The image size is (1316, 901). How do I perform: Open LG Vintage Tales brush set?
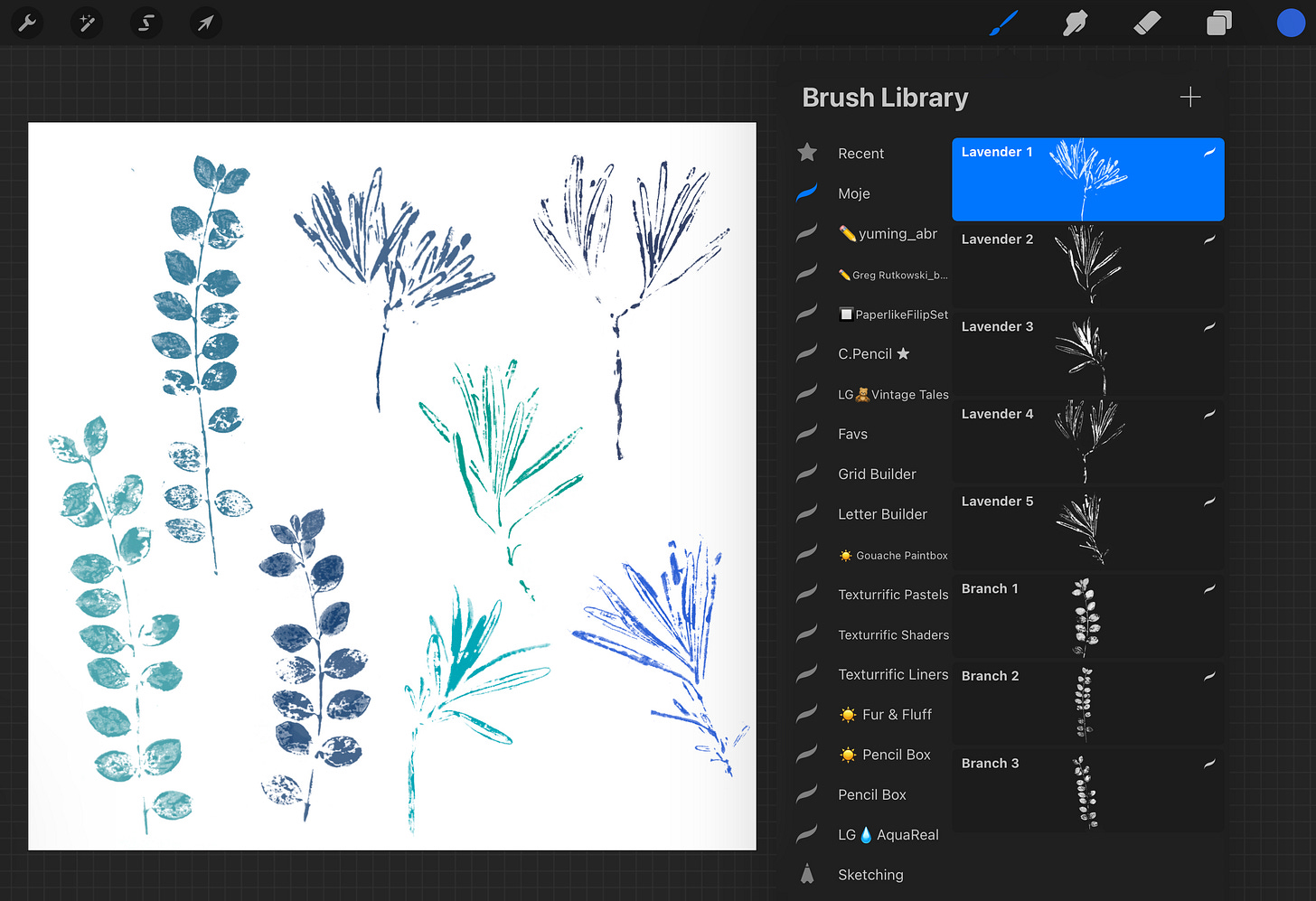[893, 394]
